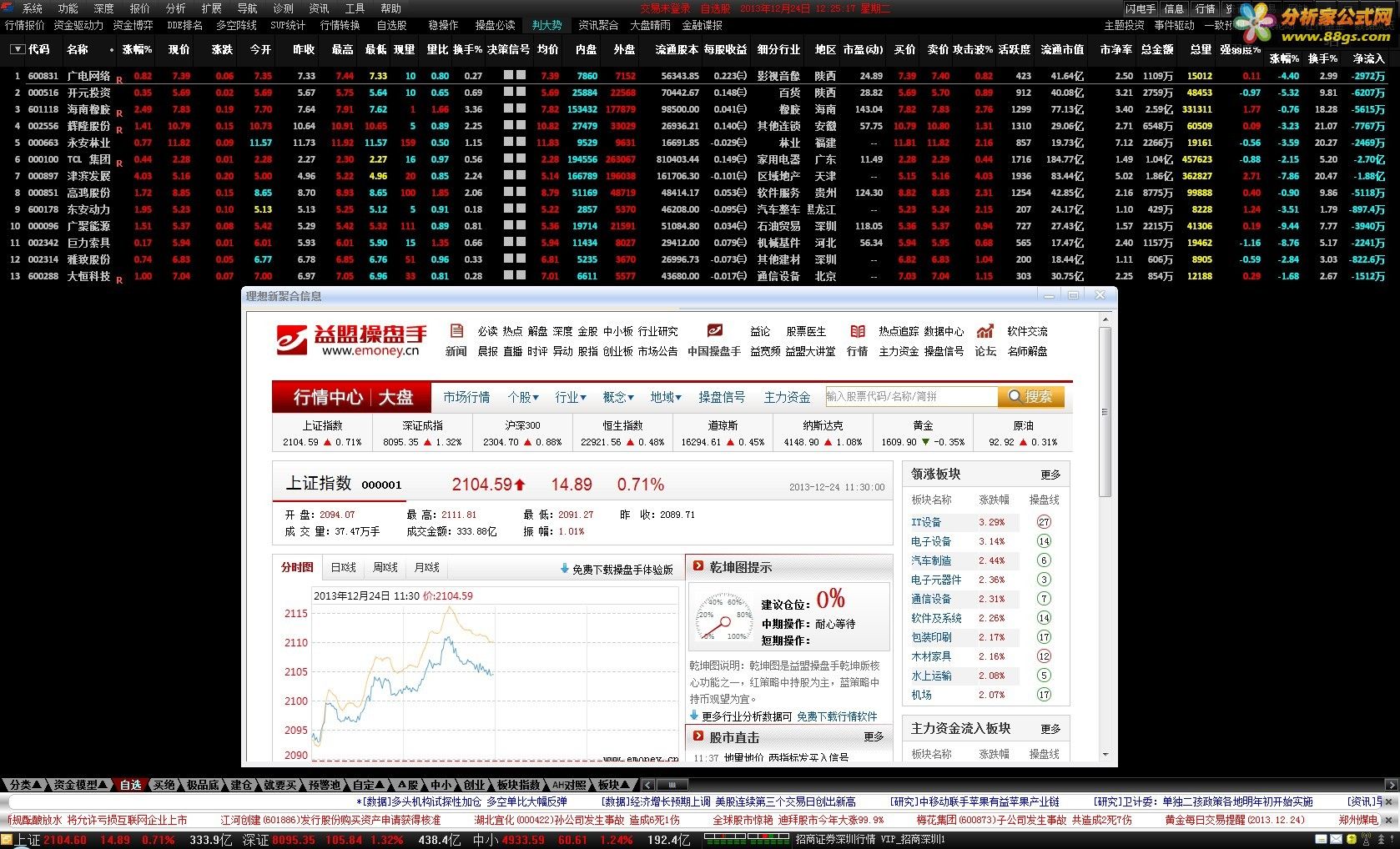Open 更多 link in 领涨板块 panel
Screen dimensions: 1400x849
pyautogui.click(x=1050, y=475)
